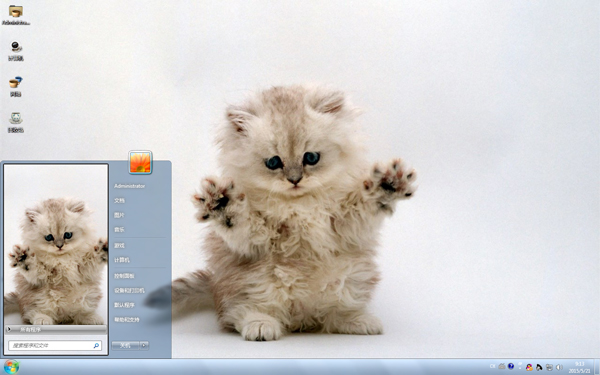The image size is (600, 375).
Task: Click the 关机 shutdown button
Action: [x=125, y=346]
